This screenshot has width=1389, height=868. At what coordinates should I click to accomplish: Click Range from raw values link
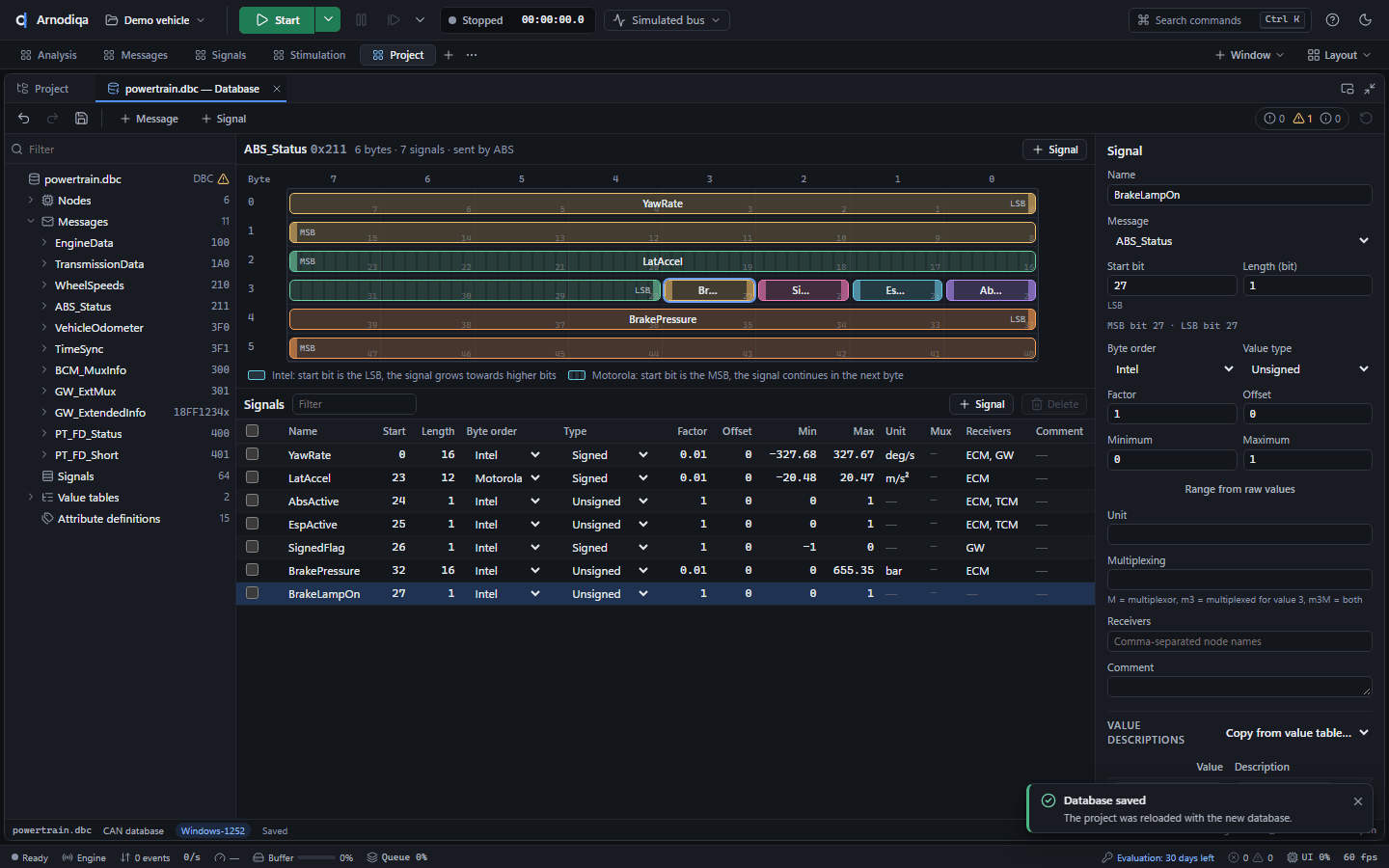(x=1239, y=489)
